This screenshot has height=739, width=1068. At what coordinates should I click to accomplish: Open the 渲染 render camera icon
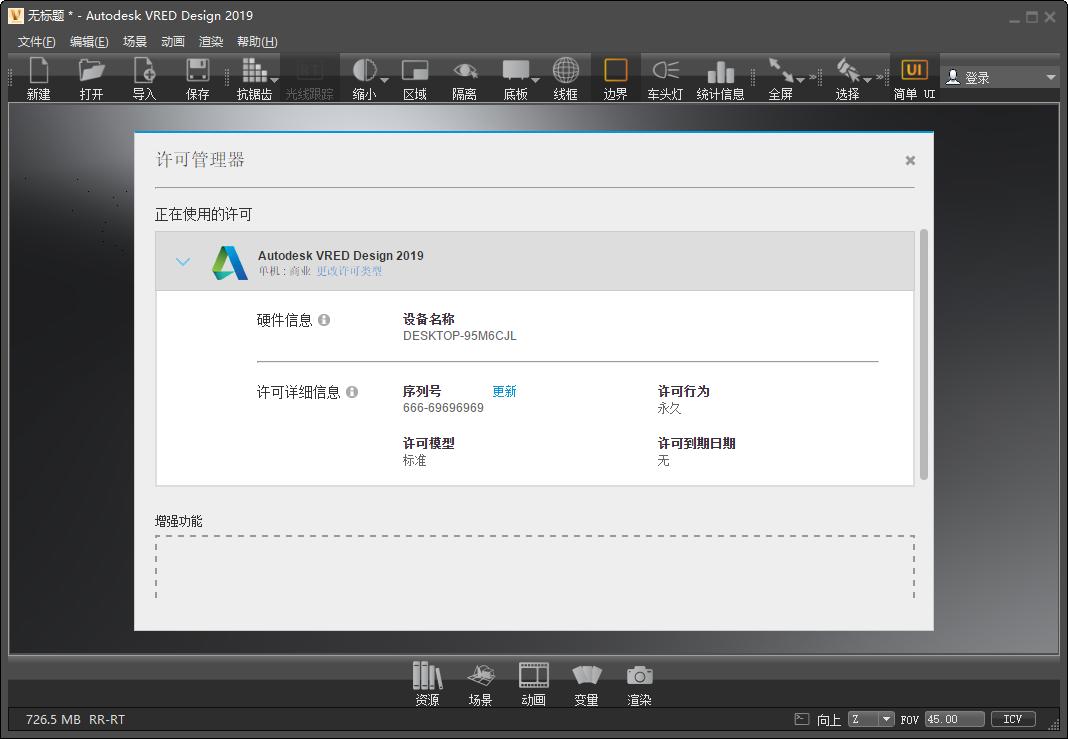pos(640,675)
